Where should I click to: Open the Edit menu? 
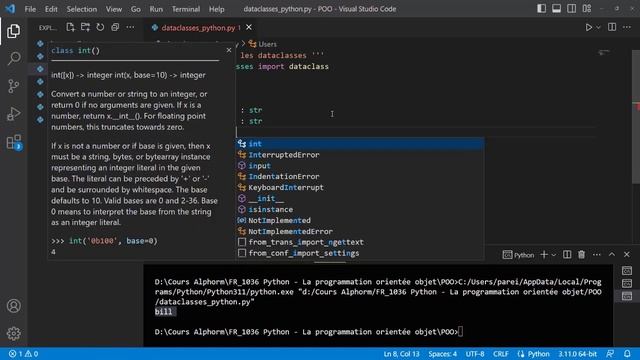[51, 9]
